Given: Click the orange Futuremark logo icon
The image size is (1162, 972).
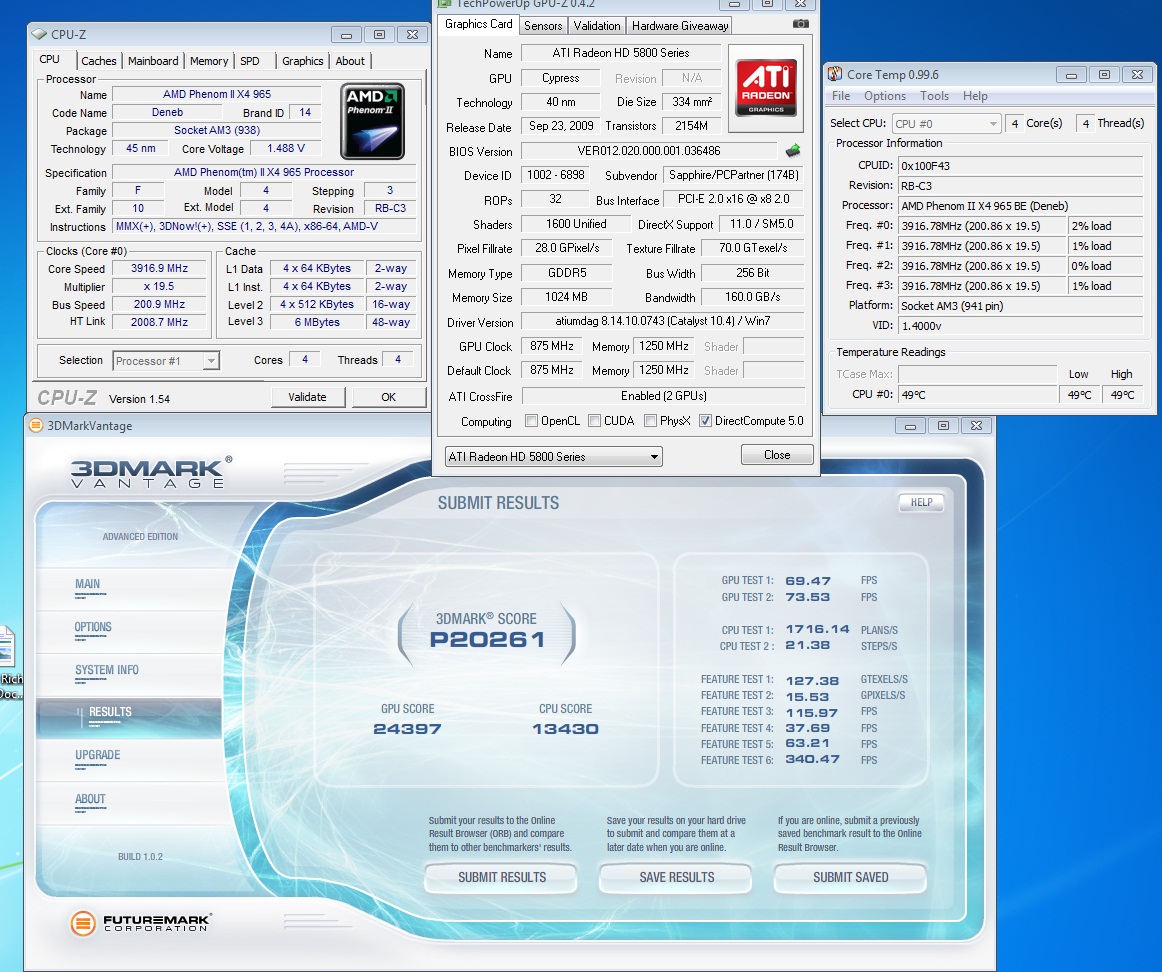Looking at the screenshot, I should (x=83, y=923).
